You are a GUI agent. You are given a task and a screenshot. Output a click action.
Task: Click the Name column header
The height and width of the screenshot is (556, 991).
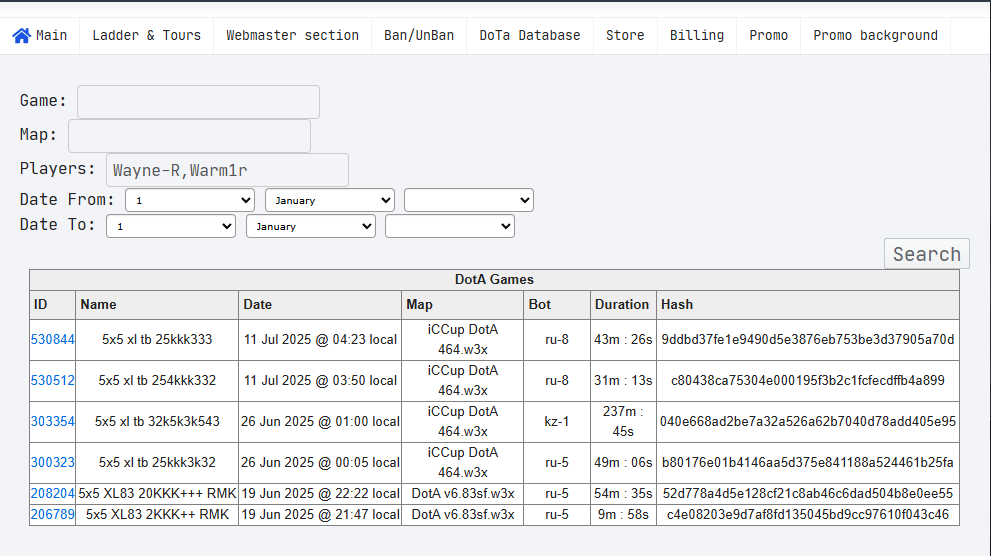157,305
